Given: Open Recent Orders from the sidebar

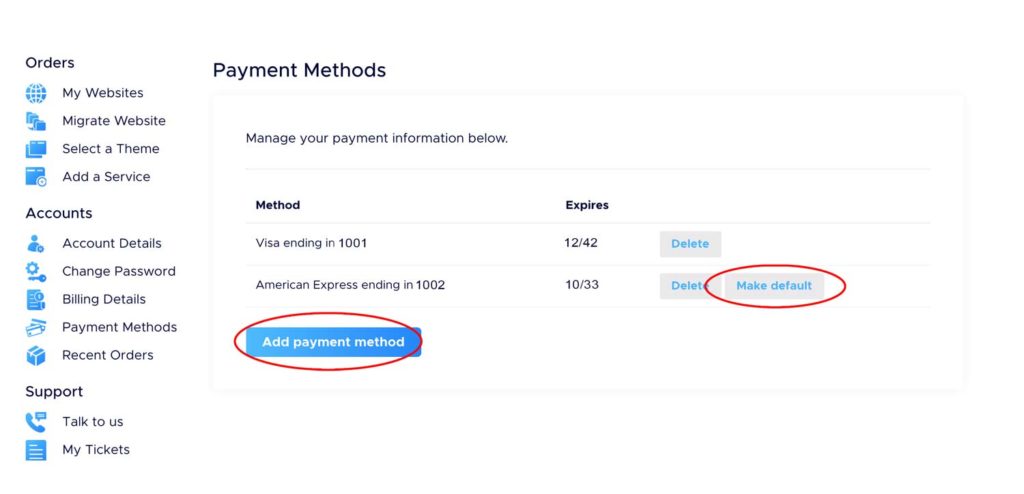Looking at the screenshot, I should pos(108,355).
